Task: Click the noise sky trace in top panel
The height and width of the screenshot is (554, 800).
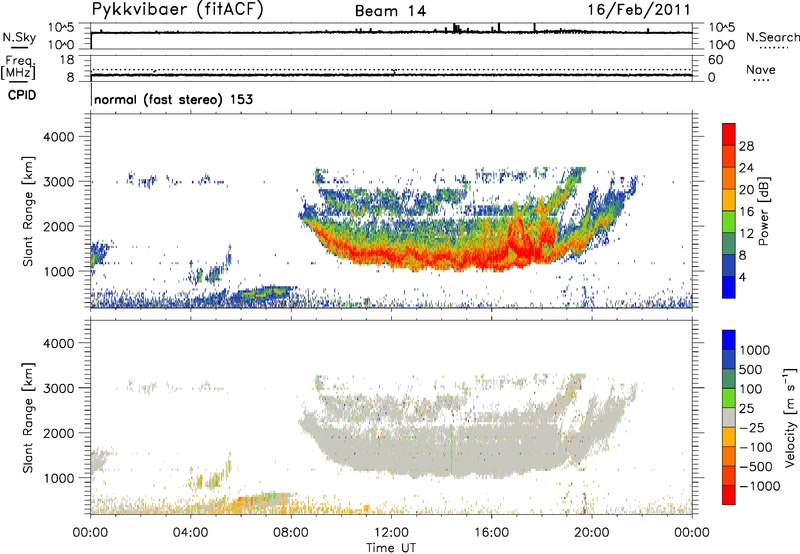Action: coord(391,32)
